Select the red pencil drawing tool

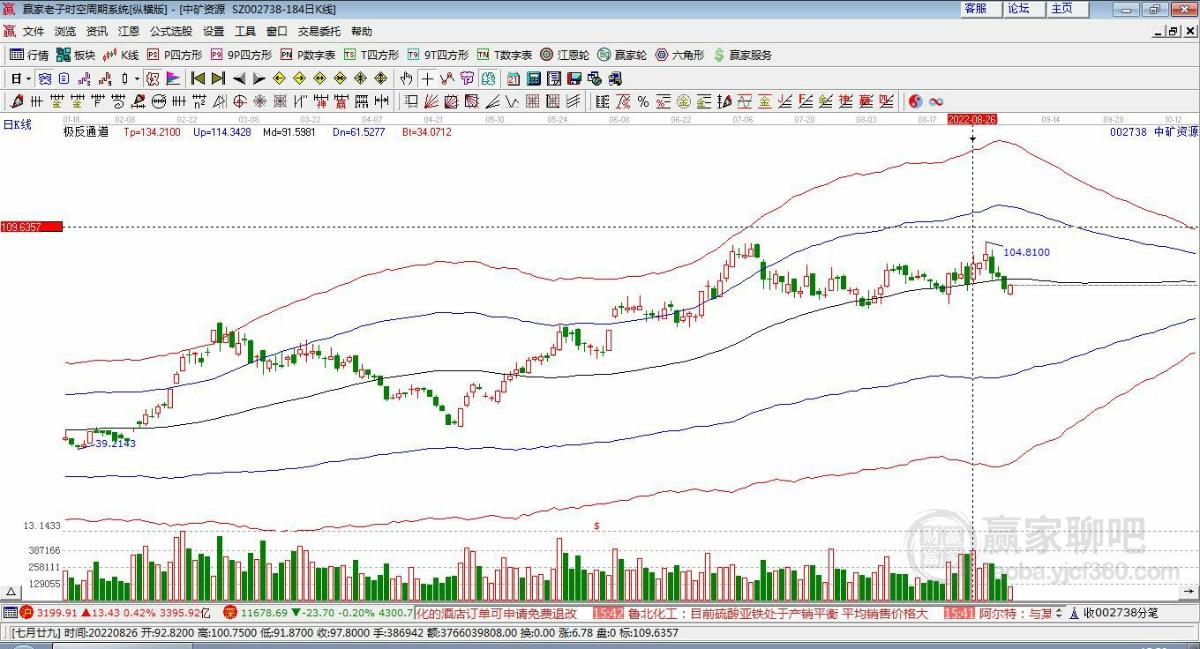[16, 101]
